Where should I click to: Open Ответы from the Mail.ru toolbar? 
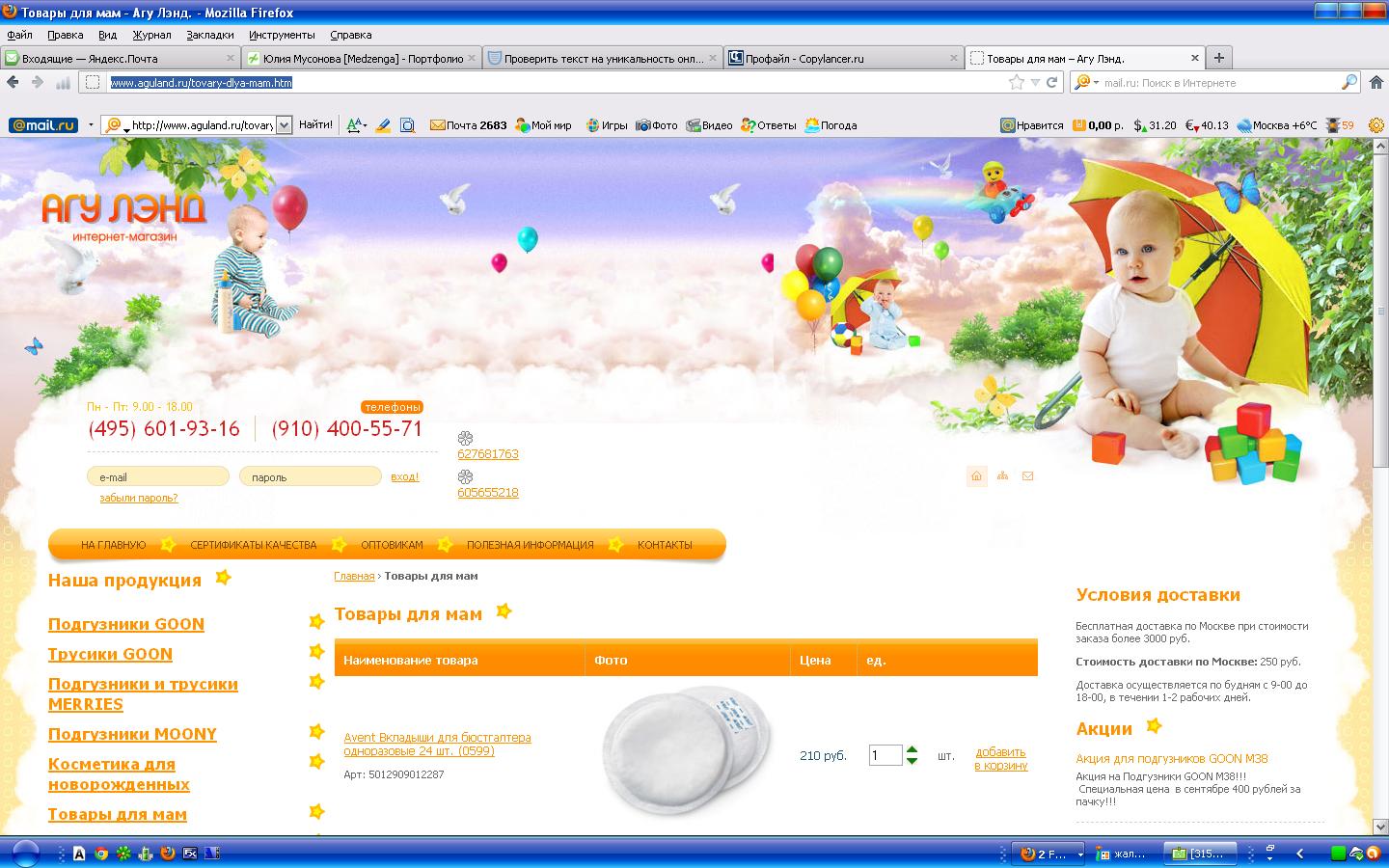click(x=769, y=125)
